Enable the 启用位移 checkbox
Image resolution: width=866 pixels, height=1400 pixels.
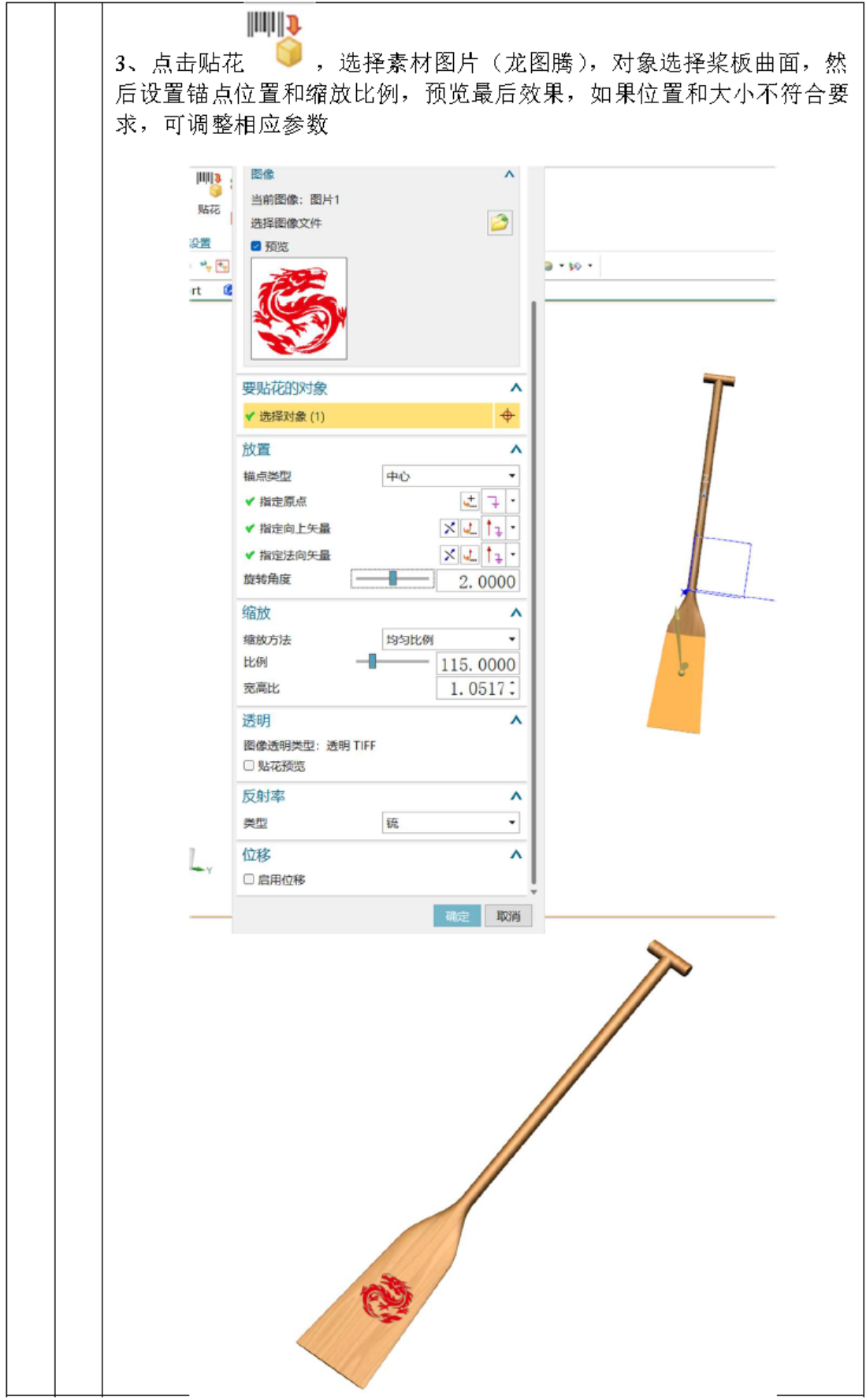pyautogui.click(x=249, y=879)
